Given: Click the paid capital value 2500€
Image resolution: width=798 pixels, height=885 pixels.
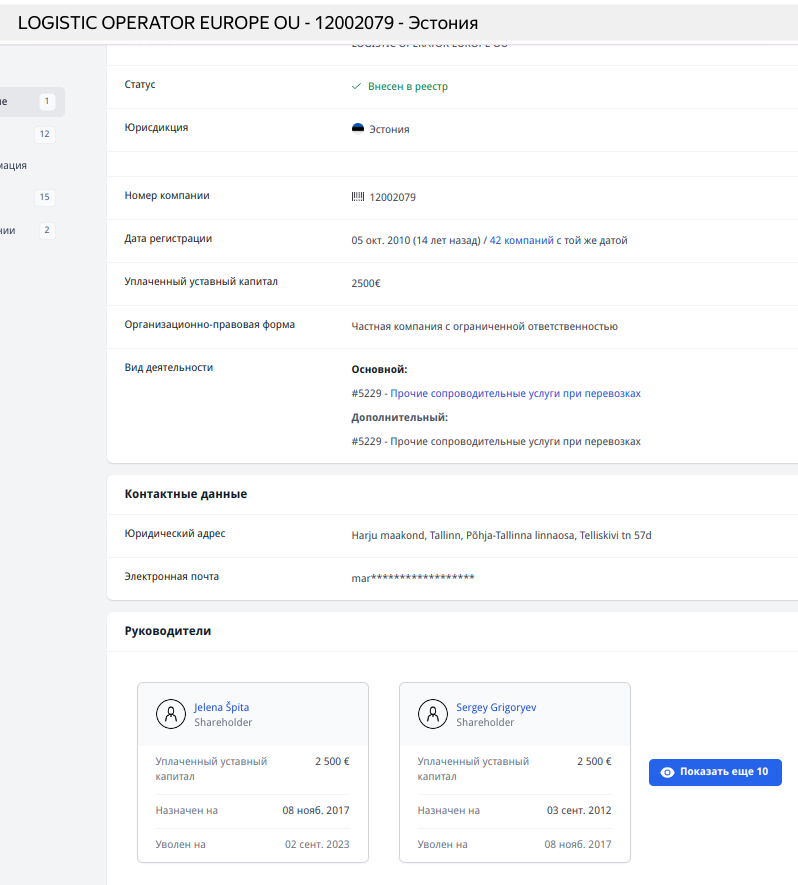Looking at the screenshot, I should [366, 283].
